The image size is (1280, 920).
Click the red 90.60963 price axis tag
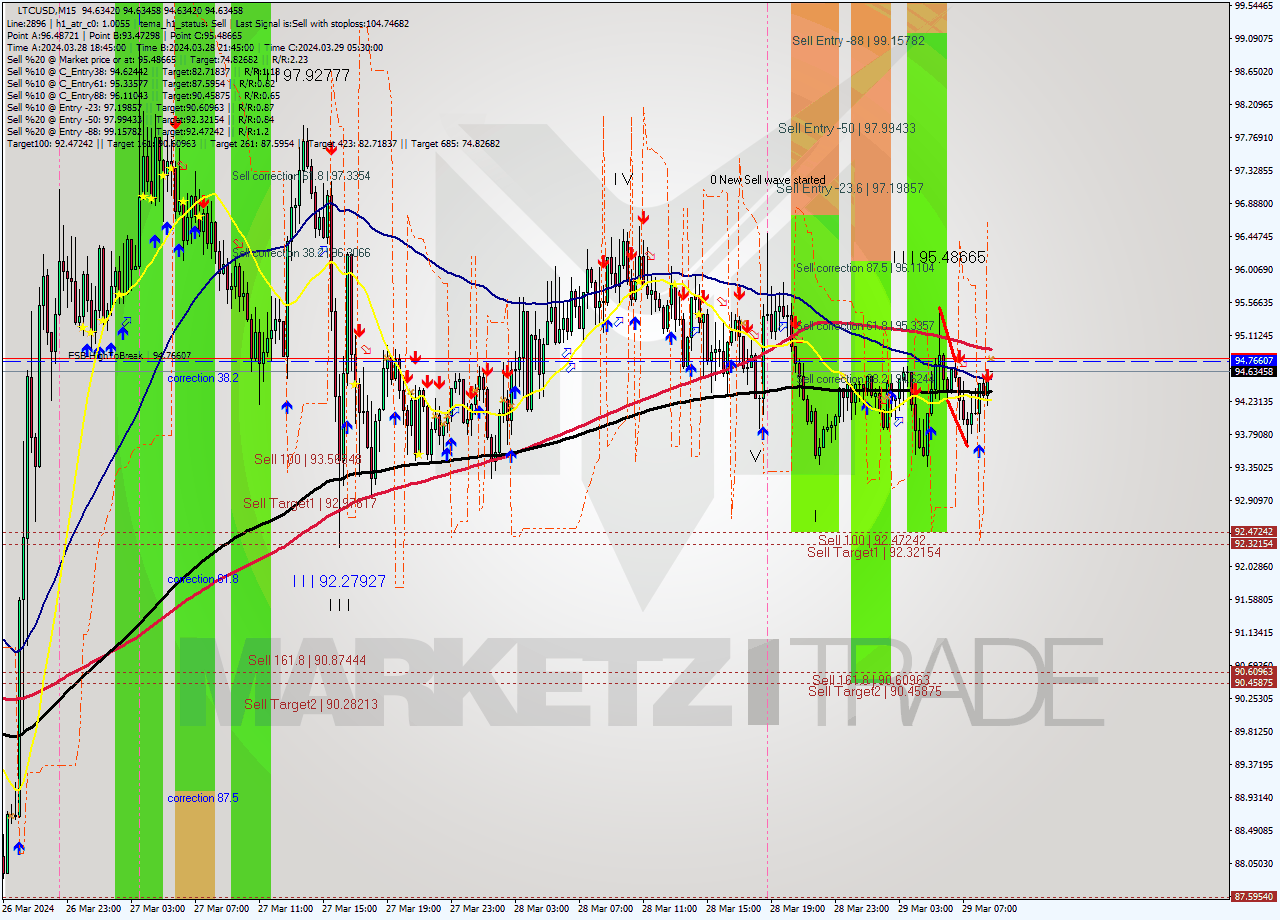tap(1254, 672)
